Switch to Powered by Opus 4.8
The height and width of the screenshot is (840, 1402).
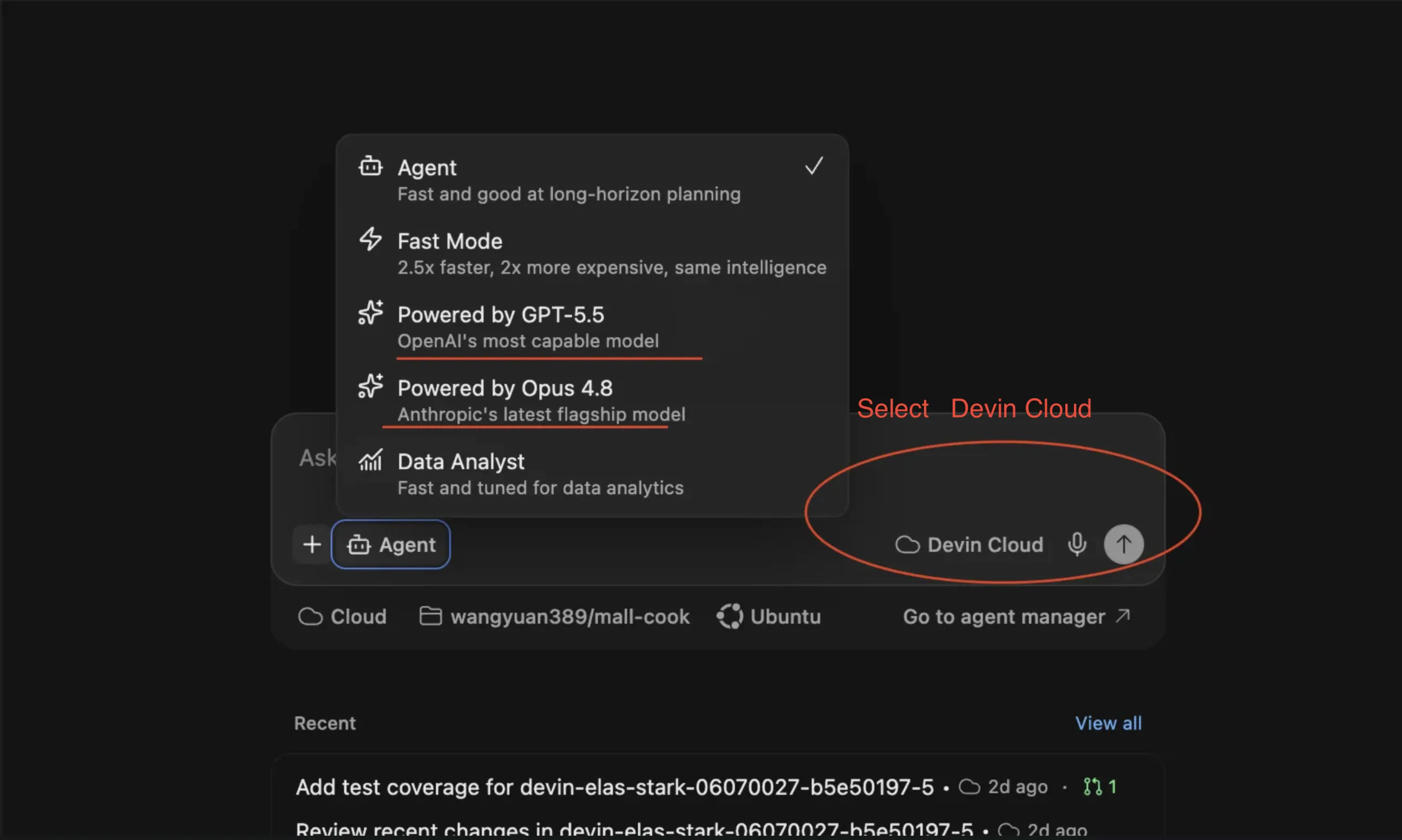[592, 400]
